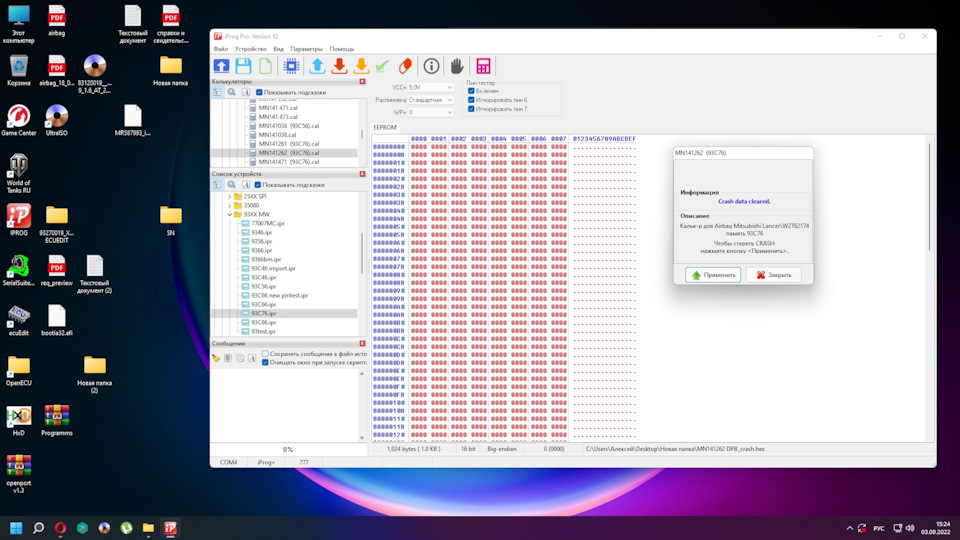Toggle the Включен pin tester checkbox

[471, 91]
